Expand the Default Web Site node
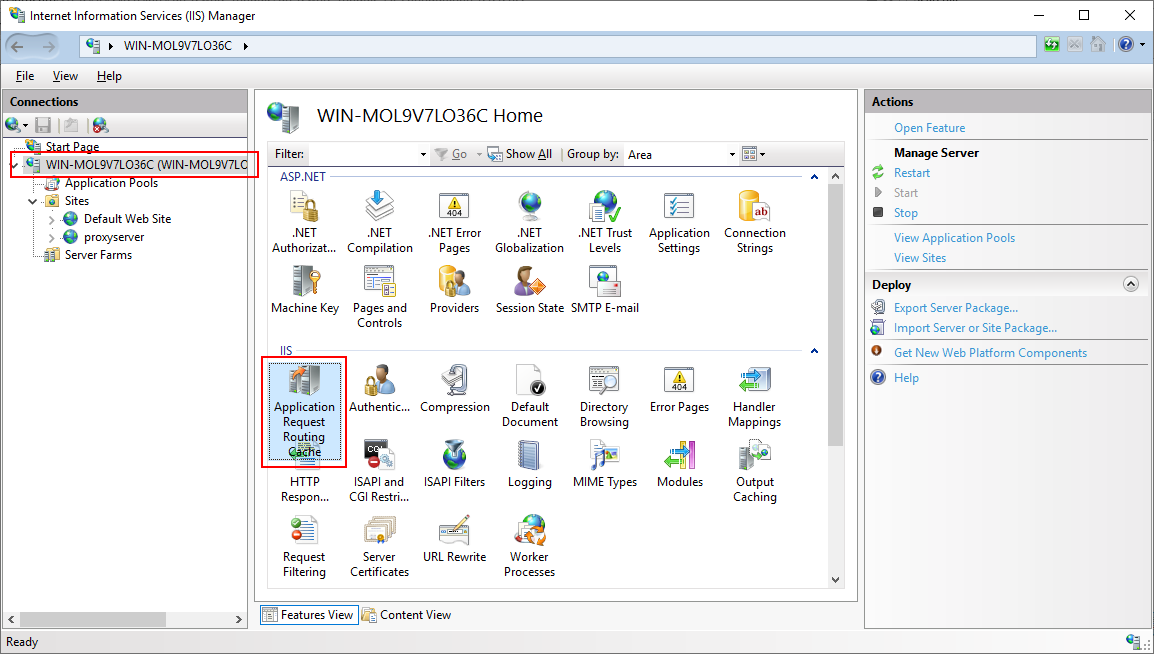Image resolution: width=1154 pixels, height=654 pixels. pyautogui.click(x=52, y=219)
